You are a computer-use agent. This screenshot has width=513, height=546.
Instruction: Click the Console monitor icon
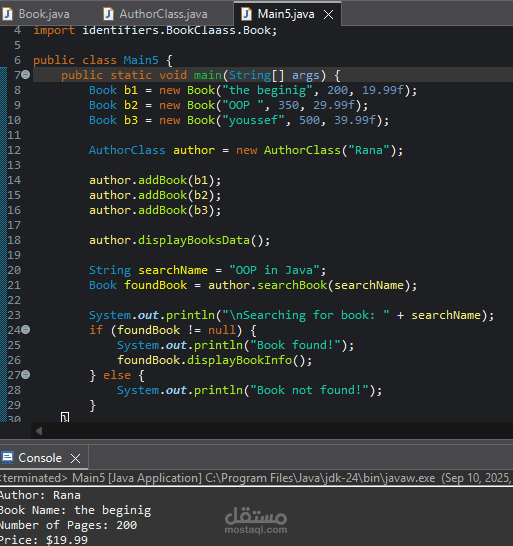8,458
